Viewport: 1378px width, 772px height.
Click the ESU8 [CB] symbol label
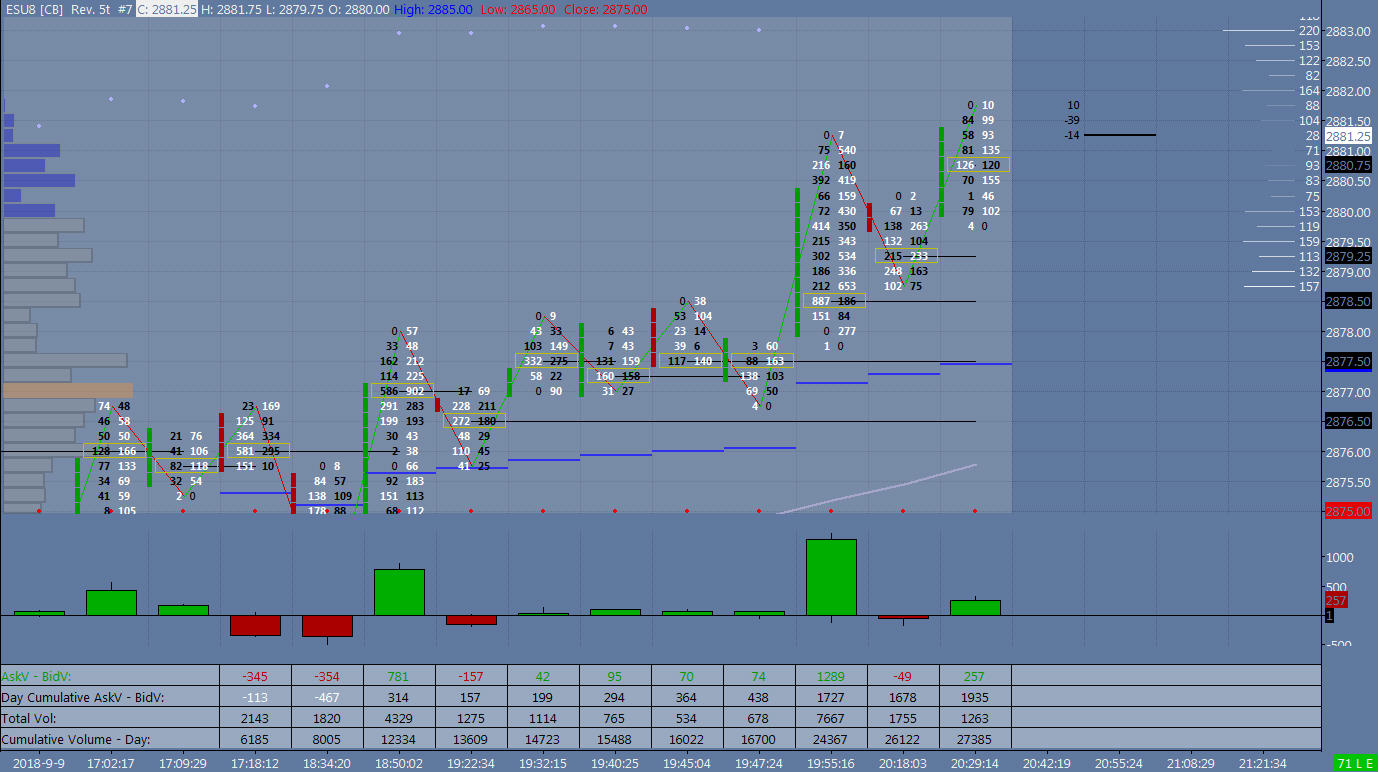tap(33, 9)
